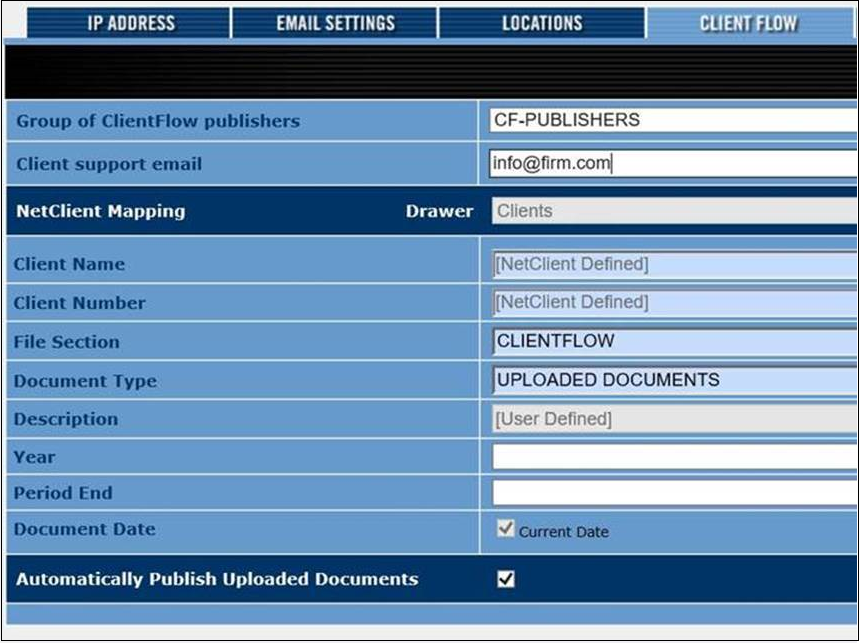The image size is (861, 643).
Task: Select the Description field marked User Defined
Action: 672,419
